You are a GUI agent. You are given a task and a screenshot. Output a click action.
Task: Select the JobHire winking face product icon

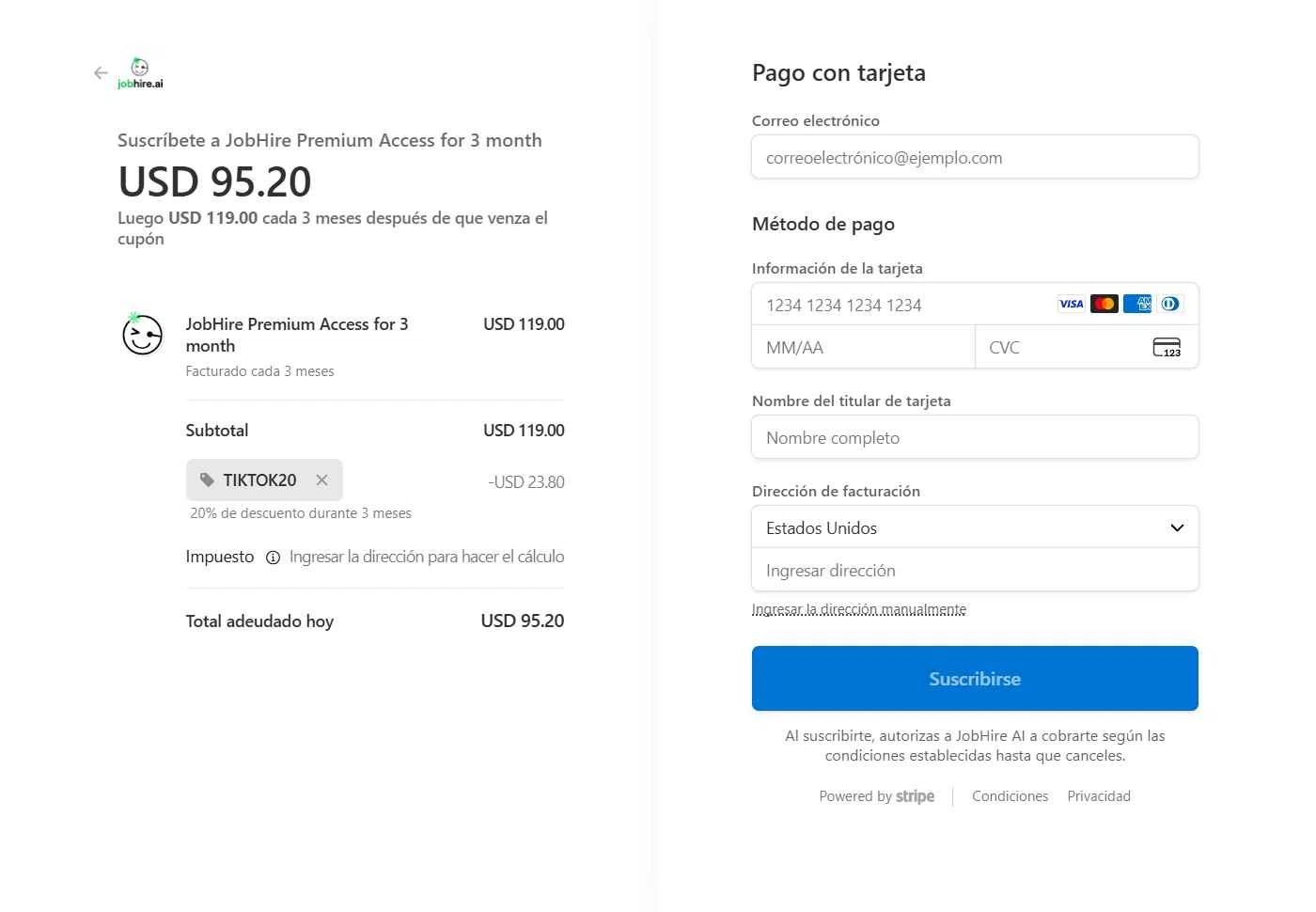pos(143,334)
